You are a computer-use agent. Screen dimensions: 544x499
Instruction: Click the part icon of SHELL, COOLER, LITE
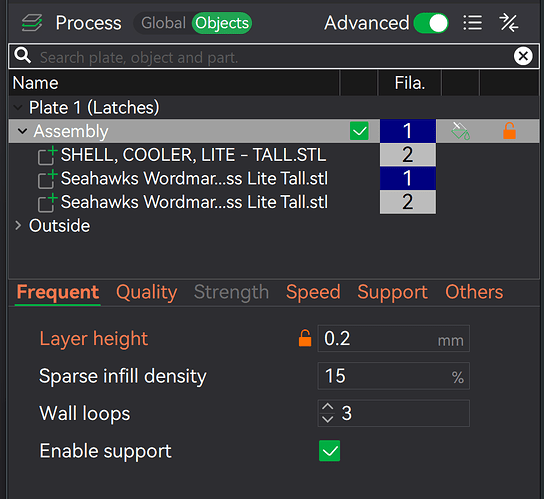coord(47,155)
